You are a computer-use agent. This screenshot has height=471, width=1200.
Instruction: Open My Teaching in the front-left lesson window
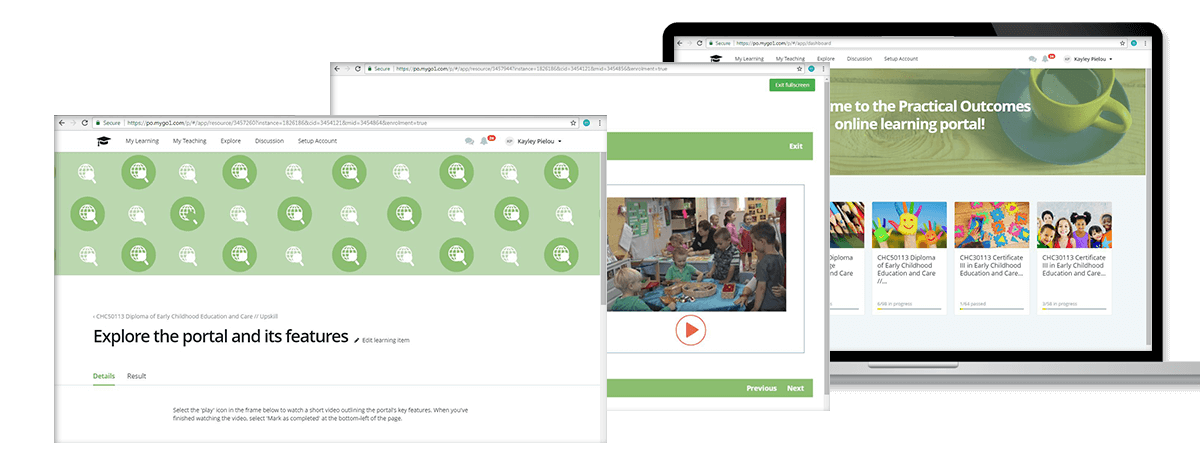[189, 141]
